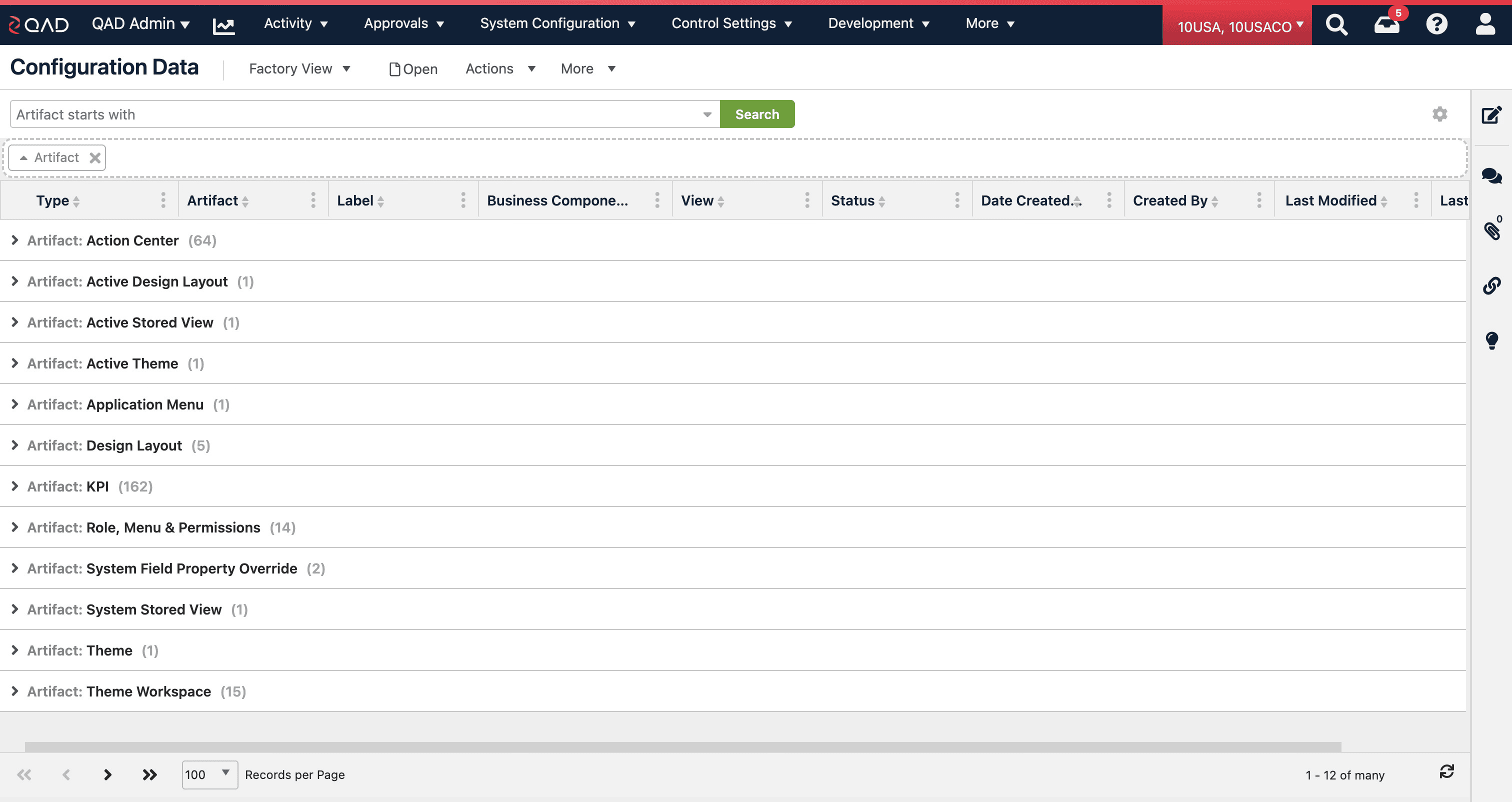The width and height of the screenshot is (1512, 802).
Task: Open the comments chat bubble icon
Action: pos(1491,175)
